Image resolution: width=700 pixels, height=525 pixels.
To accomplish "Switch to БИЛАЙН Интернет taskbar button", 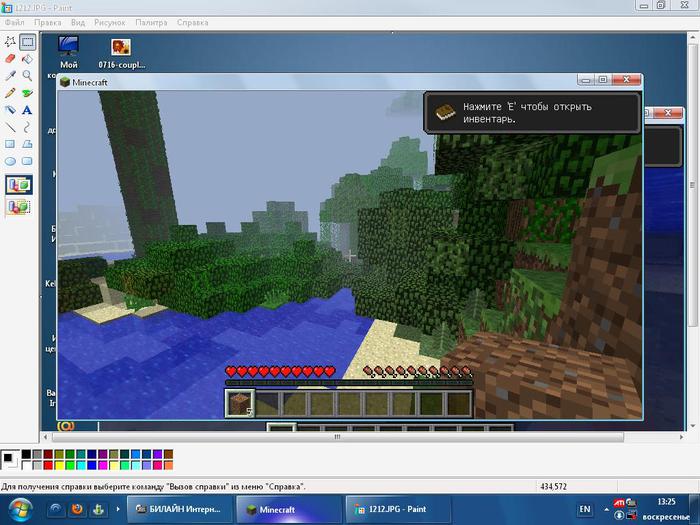I will (x=179, y=509).
